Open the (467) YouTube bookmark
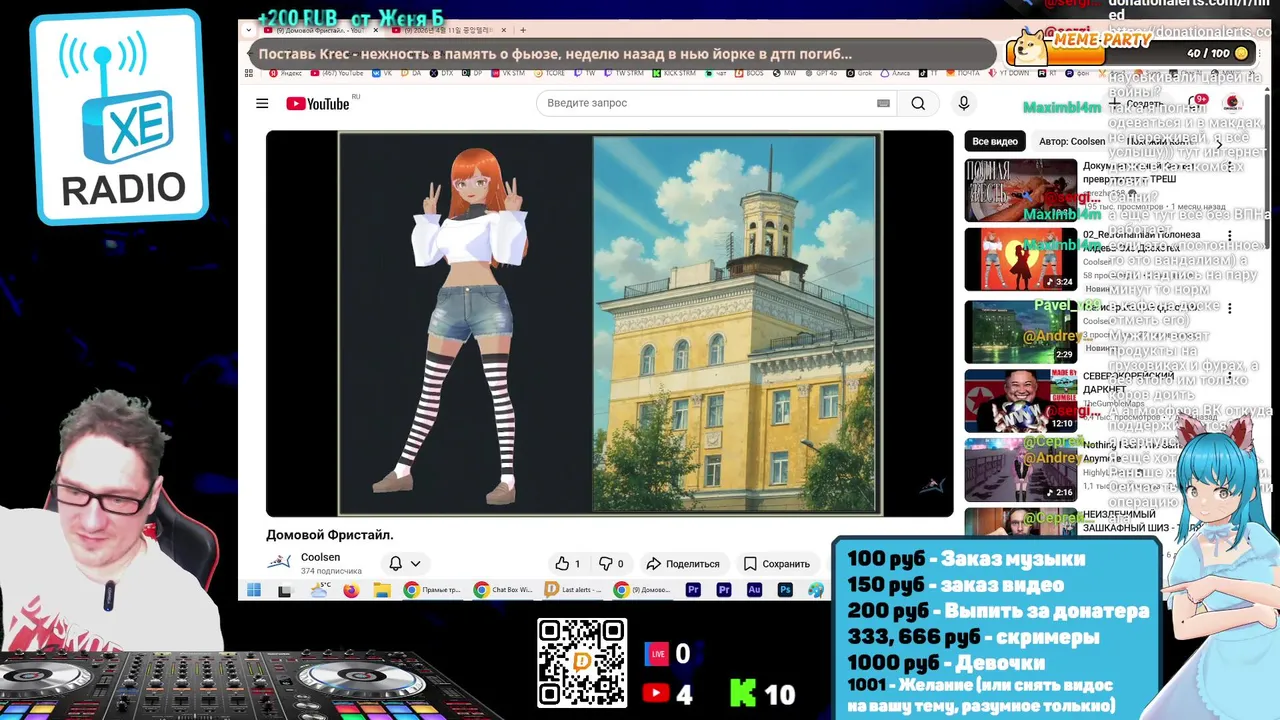This screenshot has width=1280, height=720. click(x=337, y=73)
